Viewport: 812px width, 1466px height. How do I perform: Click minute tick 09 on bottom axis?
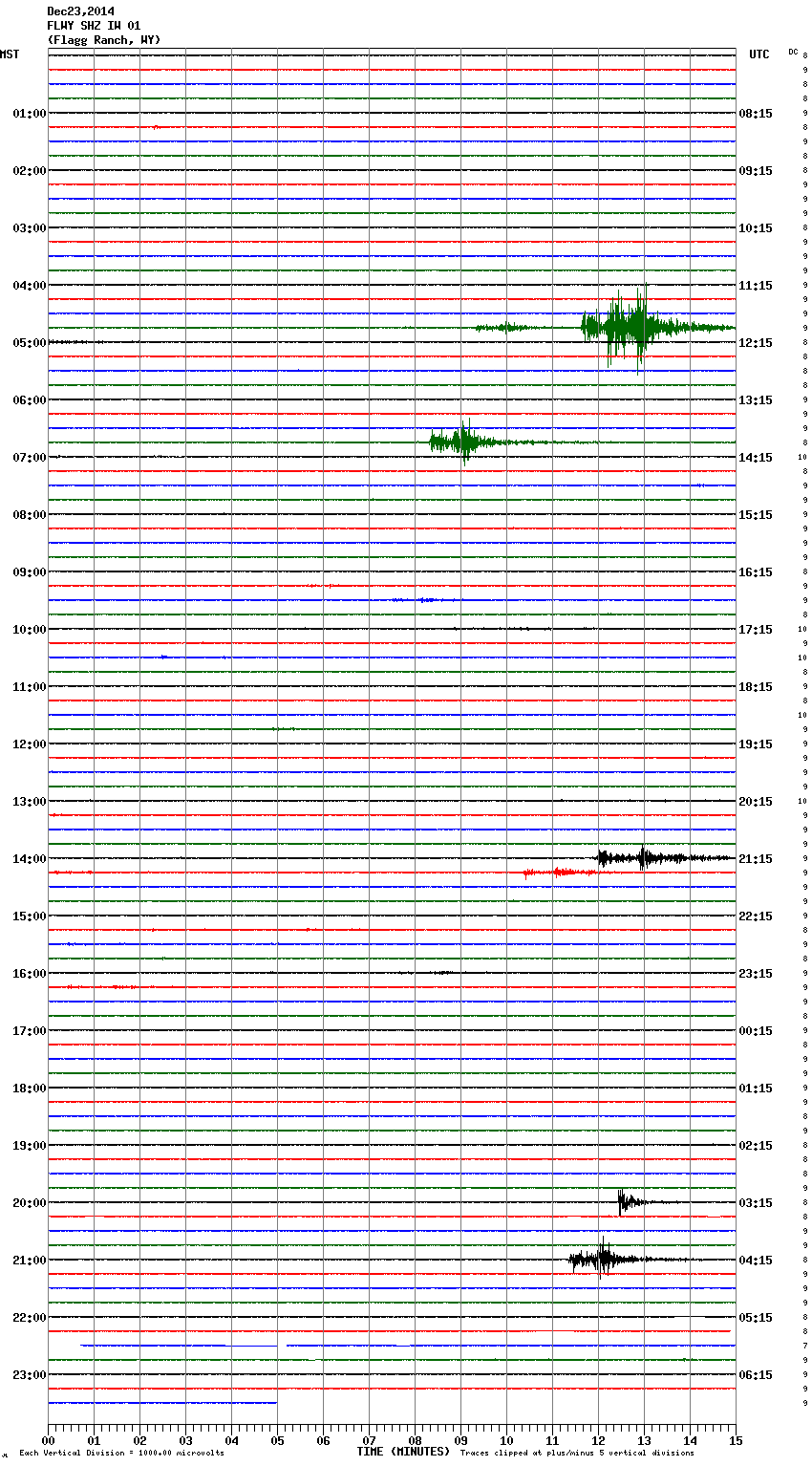click(x=460, y=1440)
